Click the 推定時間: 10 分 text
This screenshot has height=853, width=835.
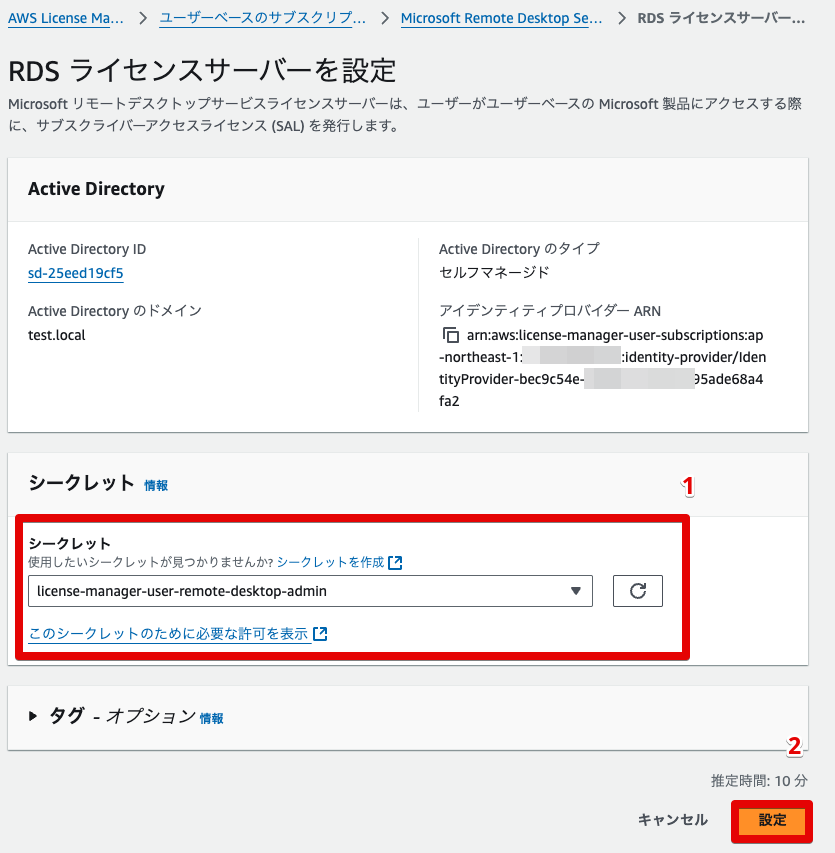point(759,781)
